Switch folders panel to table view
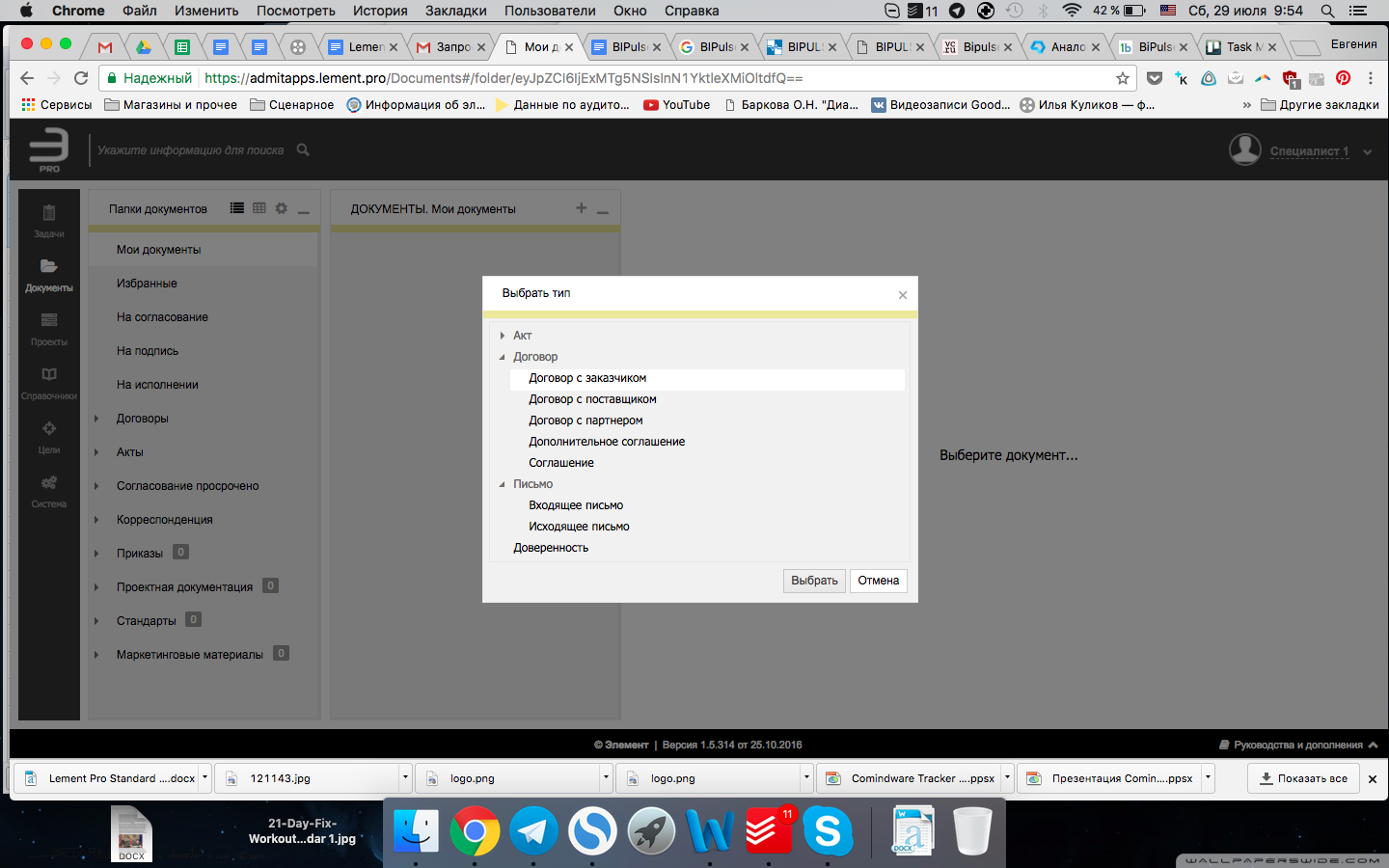This screenshot has height=868, width=1389. [259, 207]
